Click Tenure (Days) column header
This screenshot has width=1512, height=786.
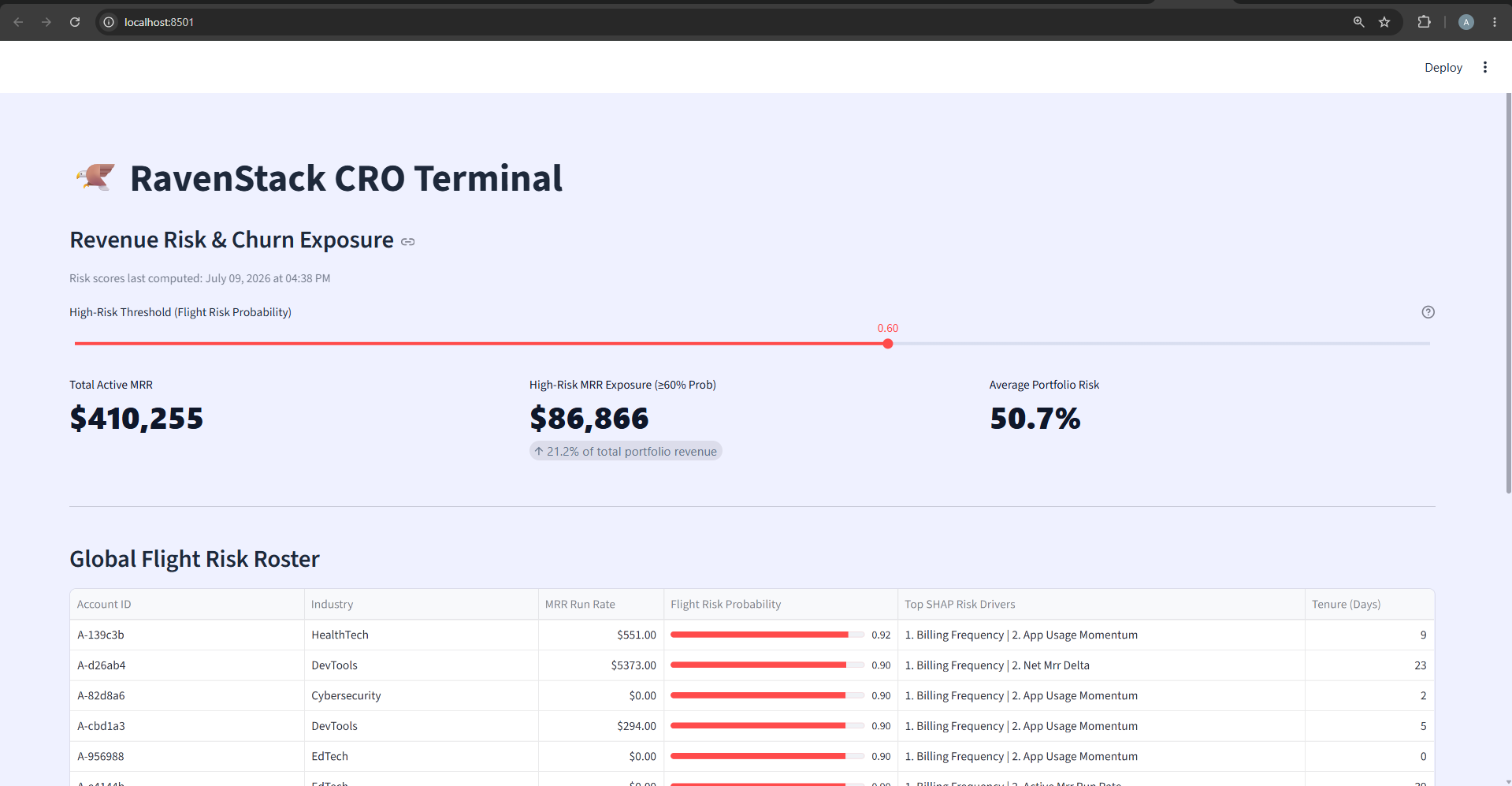point(1369,605)
